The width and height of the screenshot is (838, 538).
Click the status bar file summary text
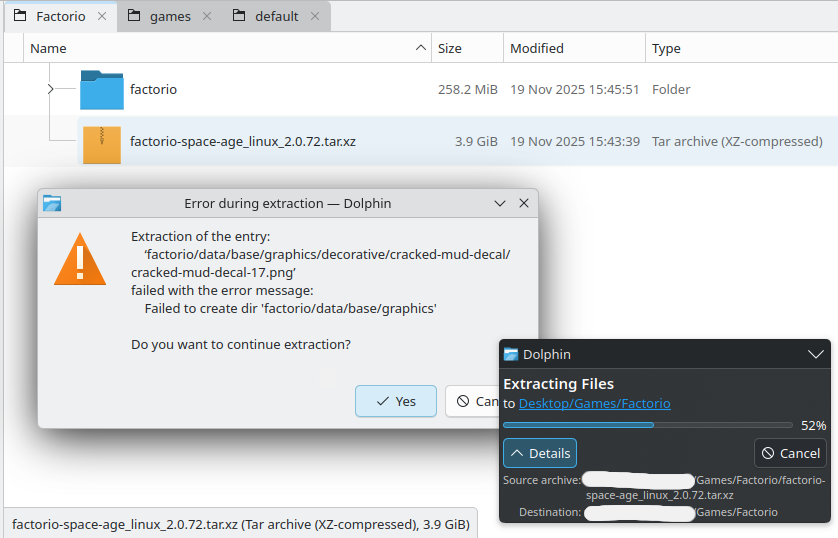240,525
